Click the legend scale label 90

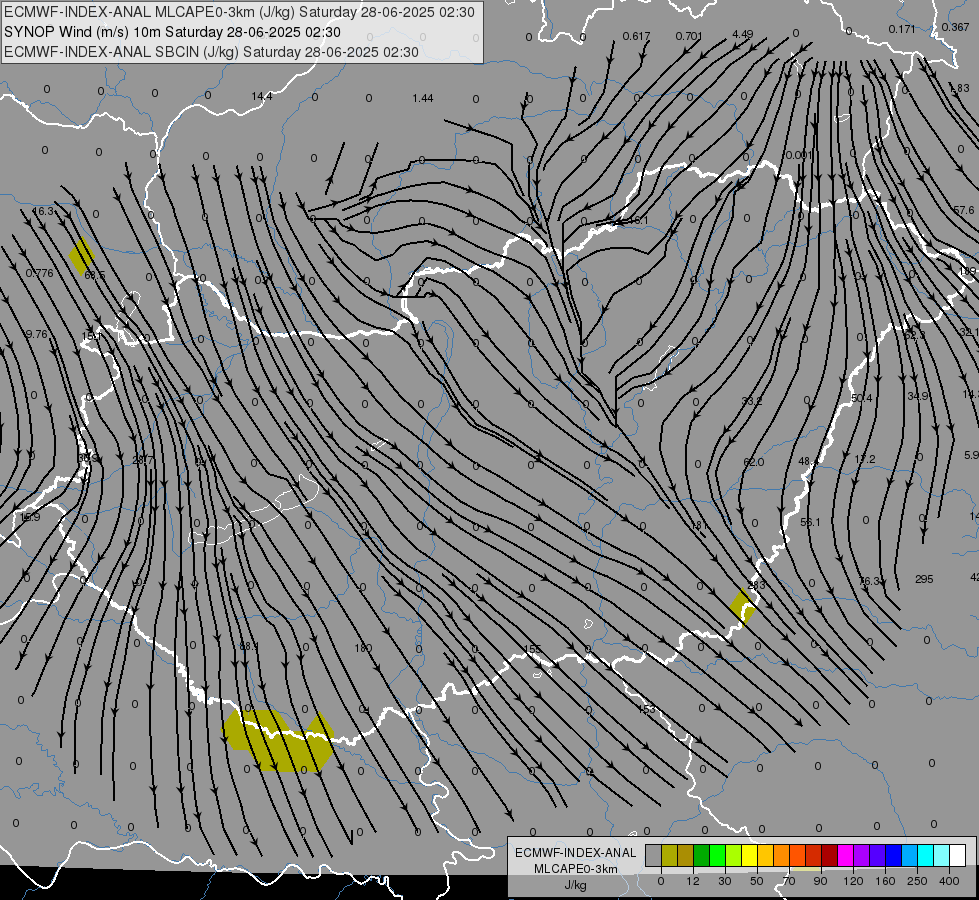coord(820,881)
